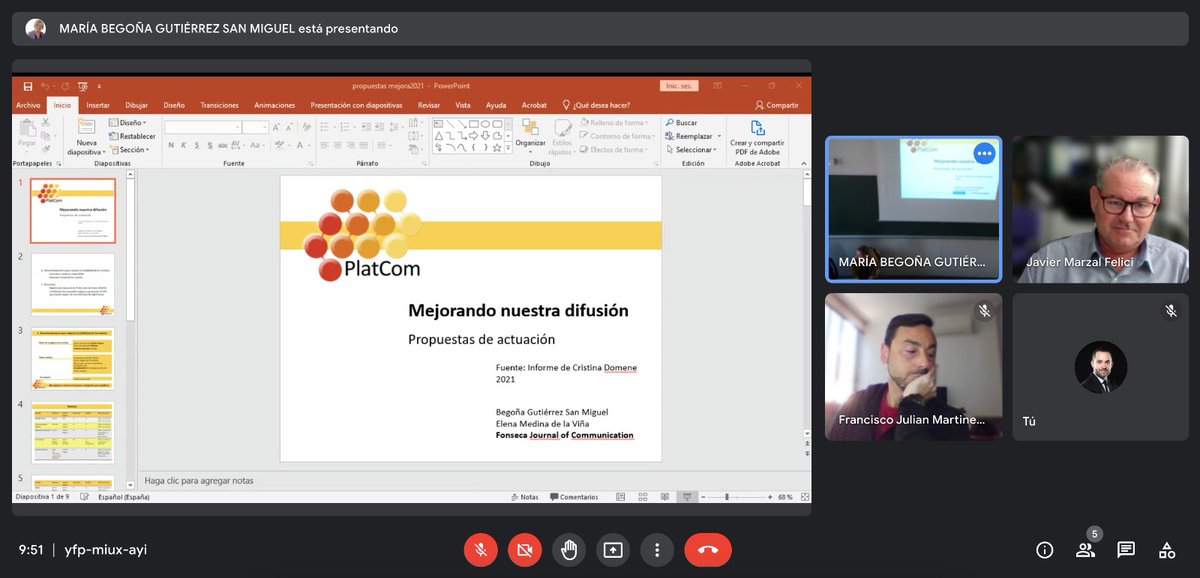Screen dimensions: 1200x578
Task: Open the Sección dropdown
Action: coord(129,150)
